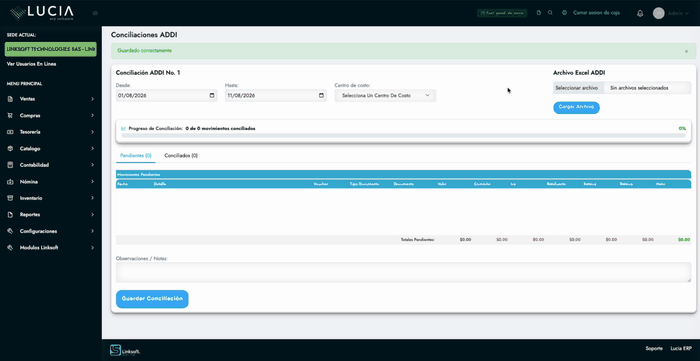Click the Tipo Documento column header
The width and height of the screenshot is (700, 361).
365,184
